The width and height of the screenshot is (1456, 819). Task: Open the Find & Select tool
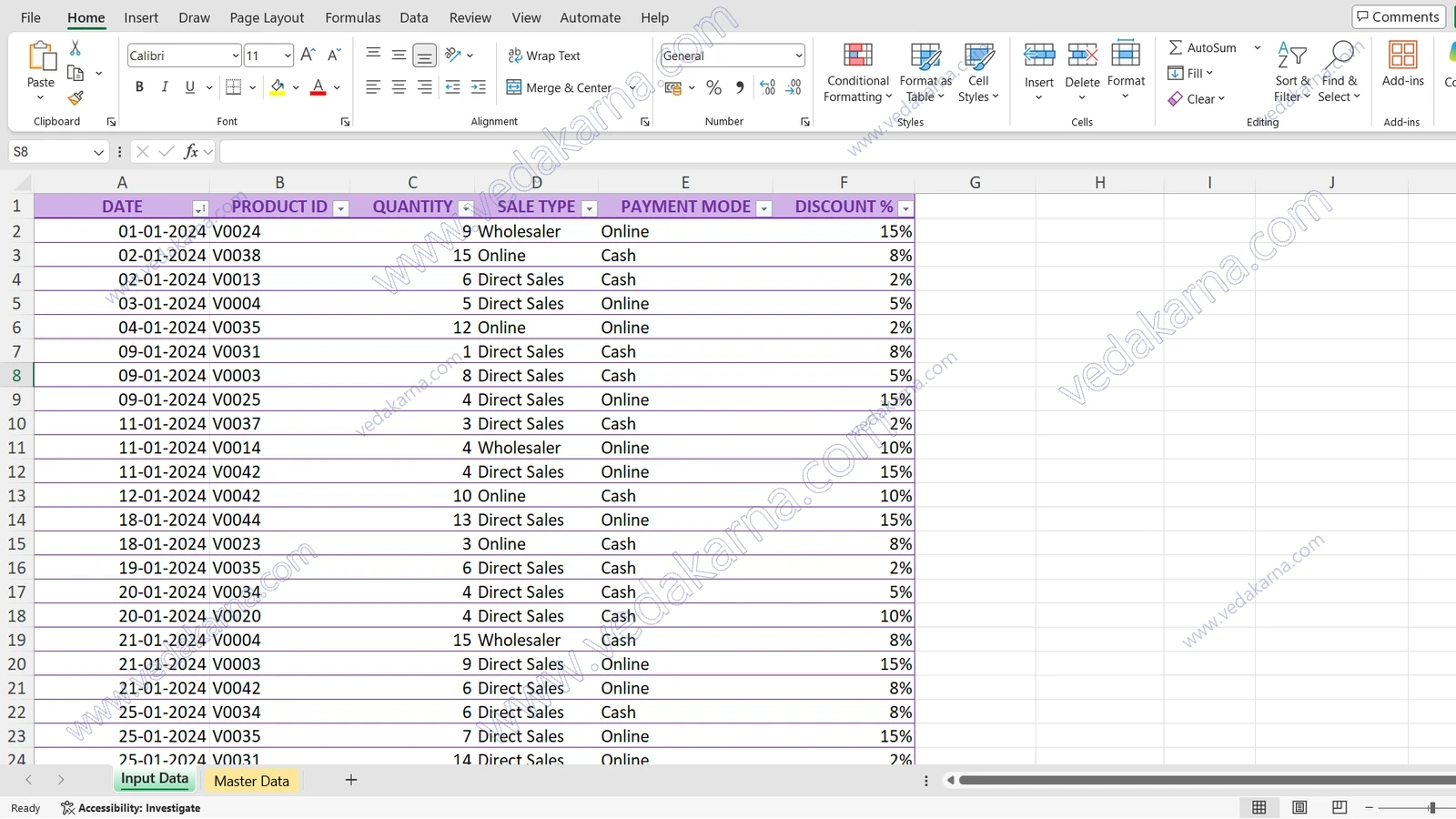[1339, 73]
